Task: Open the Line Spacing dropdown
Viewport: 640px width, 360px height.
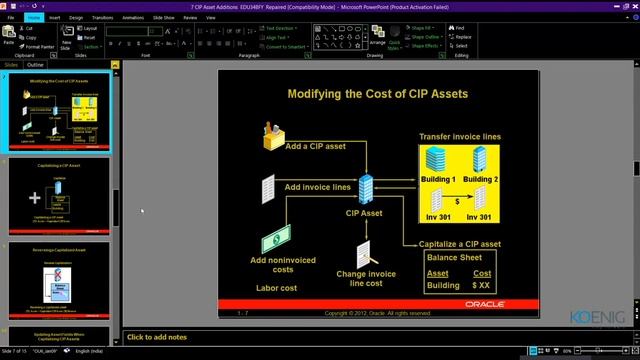Action: click(251, 31)
